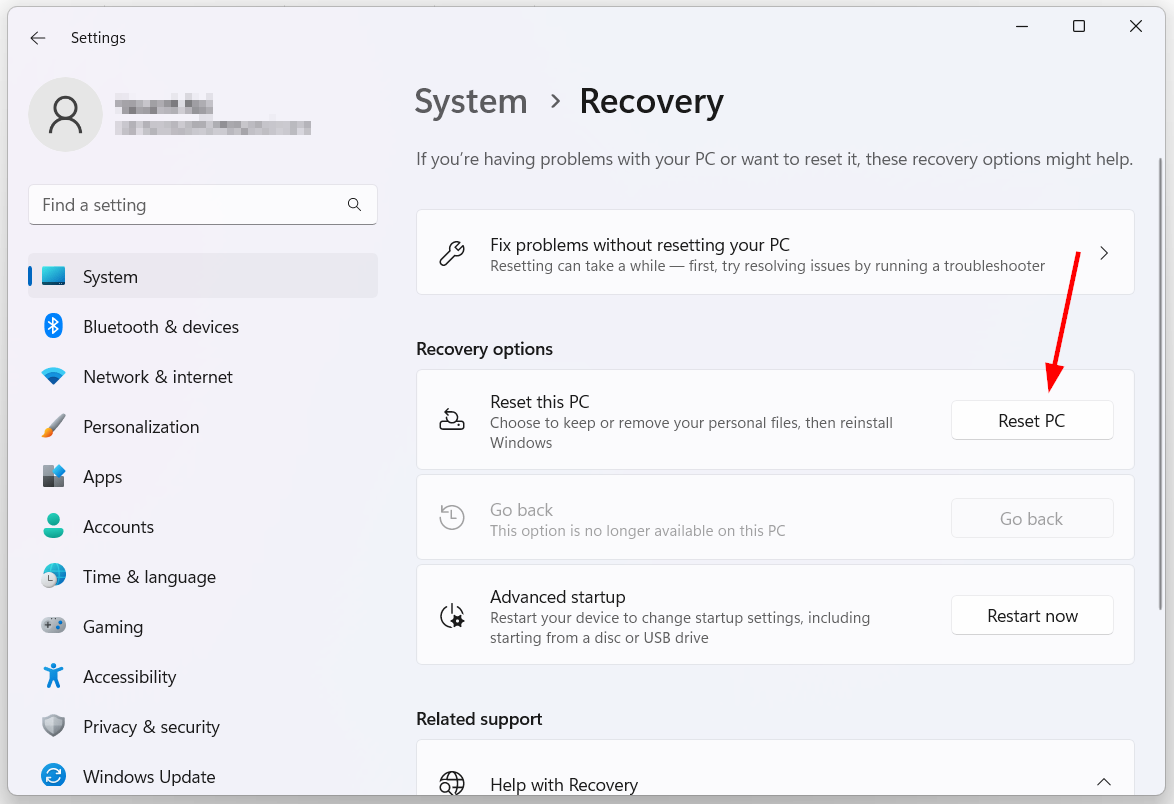The width and height of the screenshot is (1174, 804).
Task: Click the wrench troubleshoot icon
Action: click(x=451, y=254)
